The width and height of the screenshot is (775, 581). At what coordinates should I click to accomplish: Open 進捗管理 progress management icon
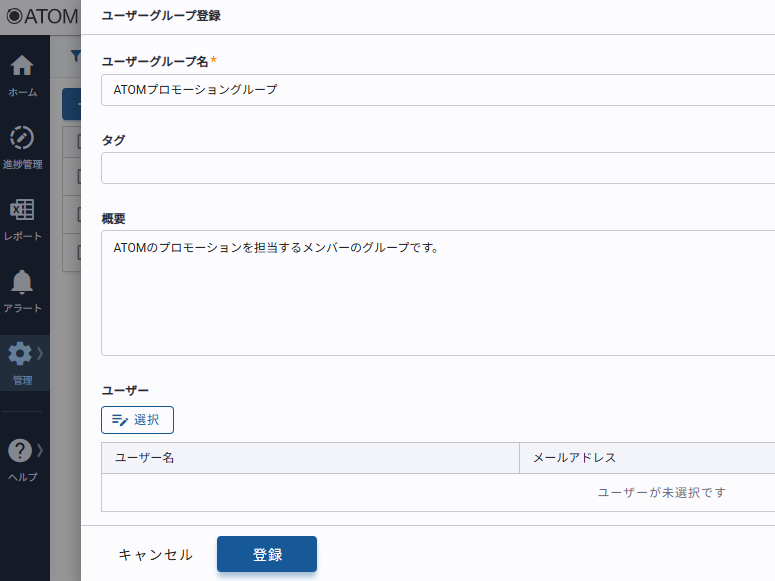point(22,139)
